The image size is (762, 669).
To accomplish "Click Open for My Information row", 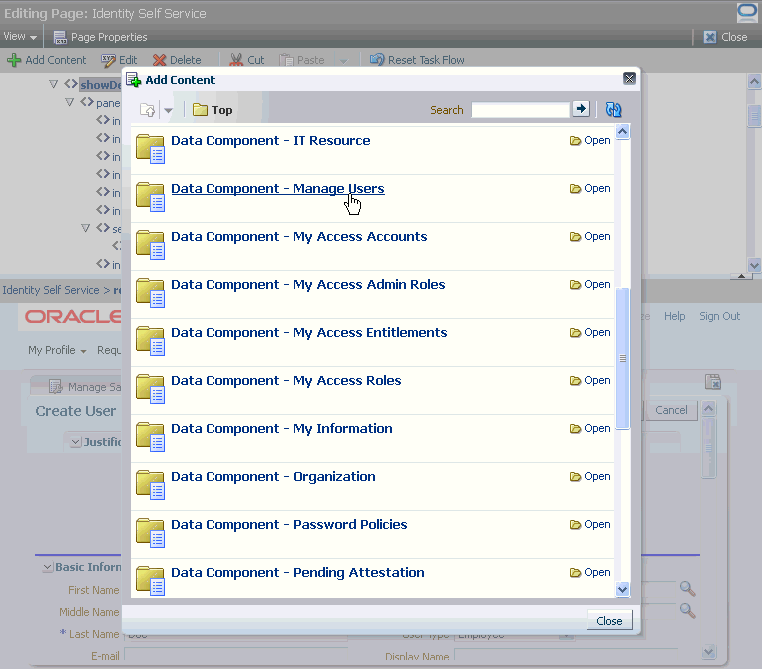I will [x=590, y=429].
